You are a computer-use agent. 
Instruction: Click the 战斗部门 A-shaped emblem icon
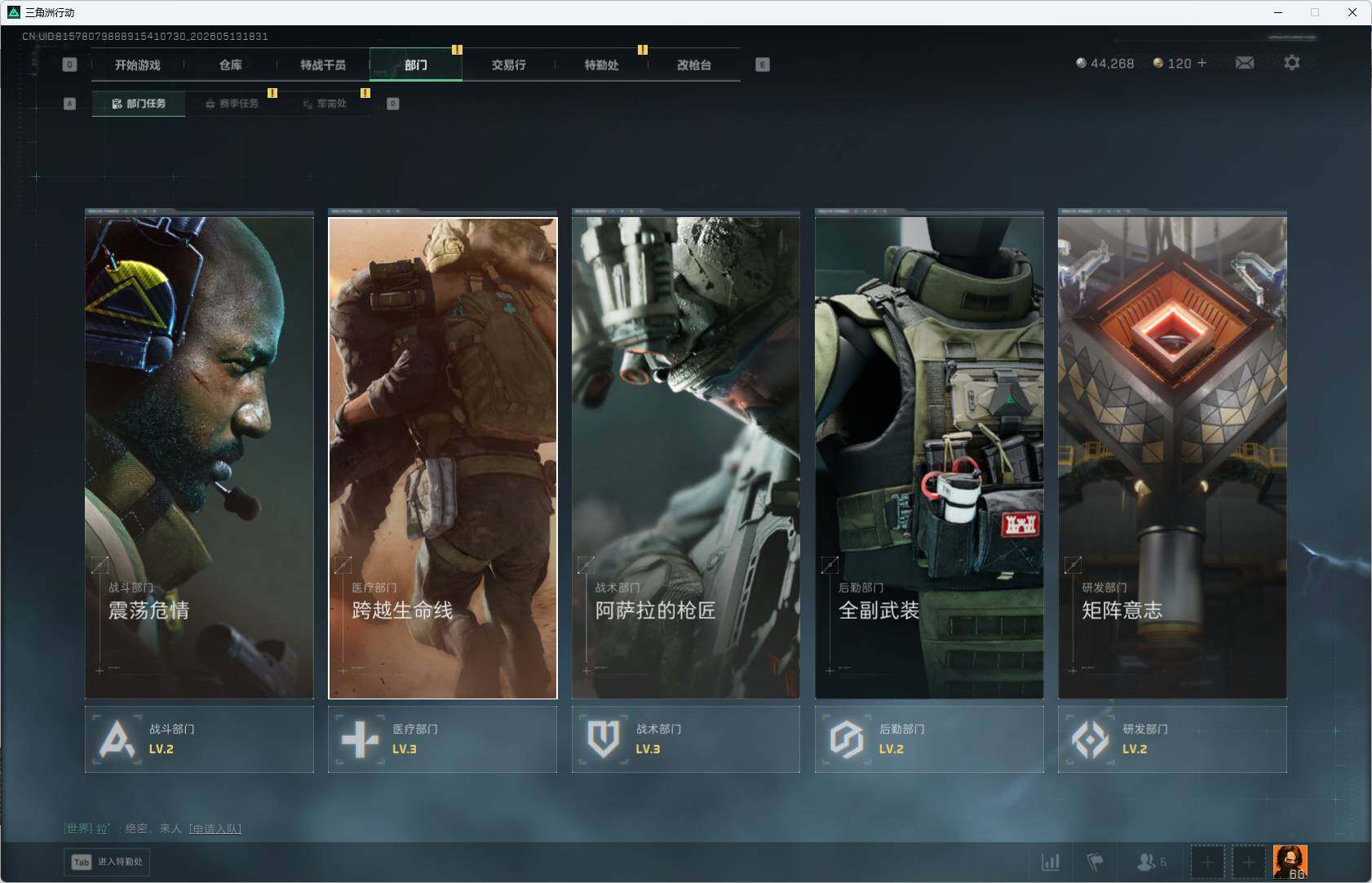[x=117, y=739]
